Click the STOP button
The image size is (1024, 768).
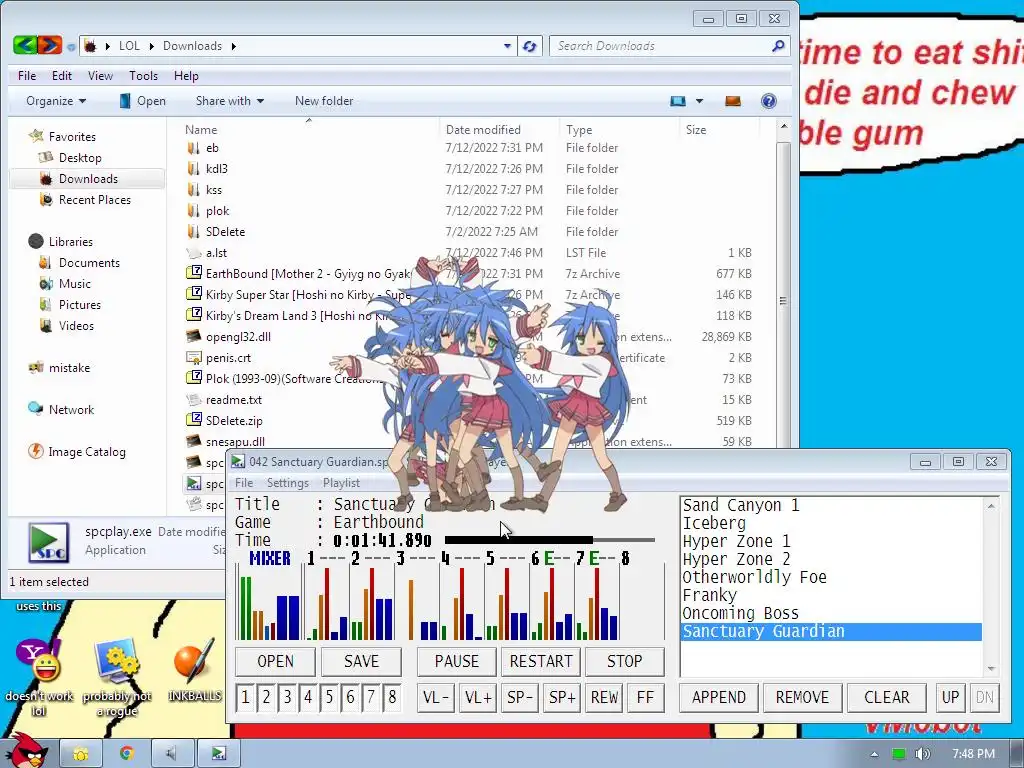point(624,662)
